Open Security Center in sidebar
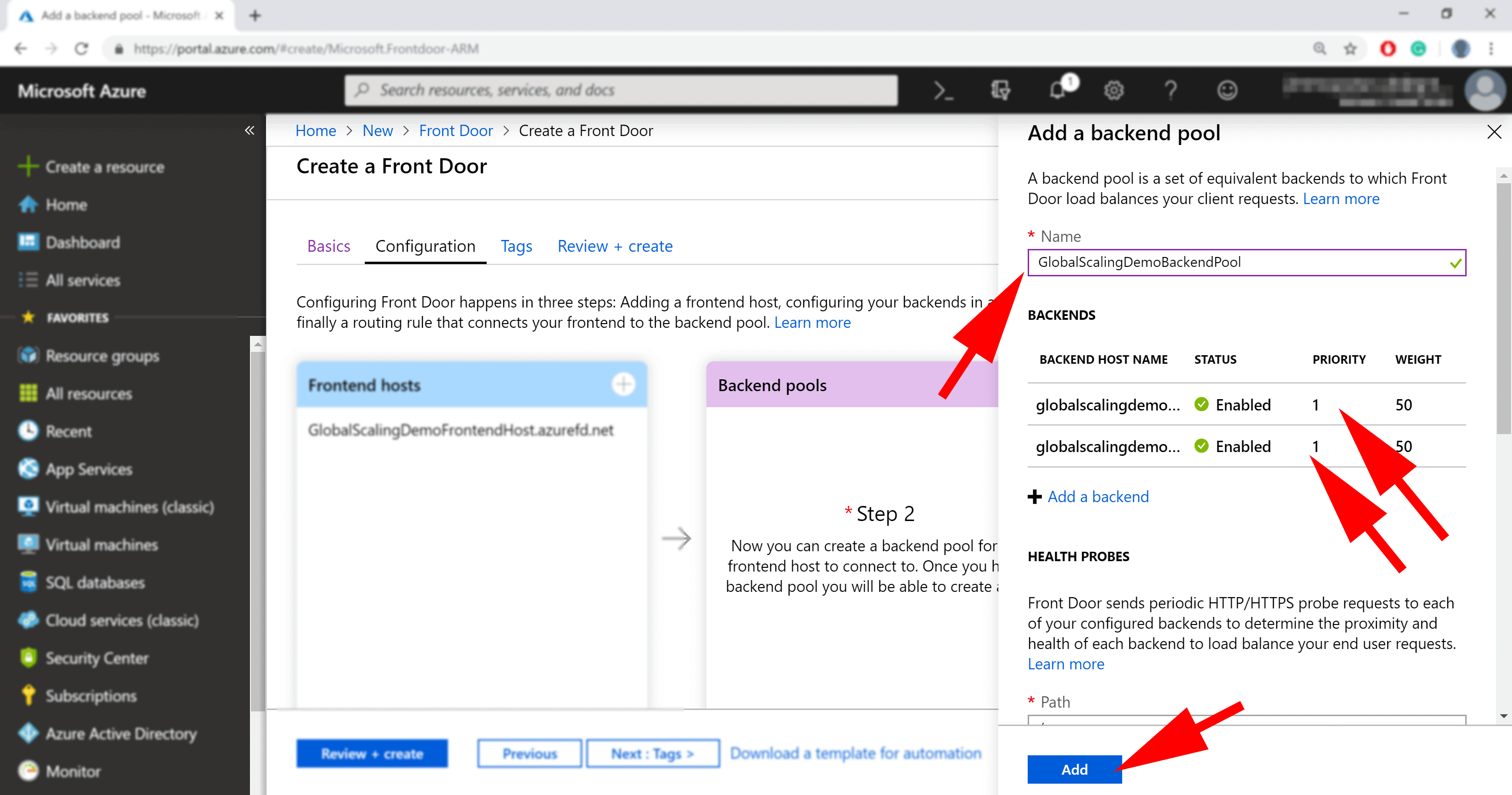Image resolution: width=1512 pixels, height=795 pixels. pyautogui.click(x=97, y=658)
